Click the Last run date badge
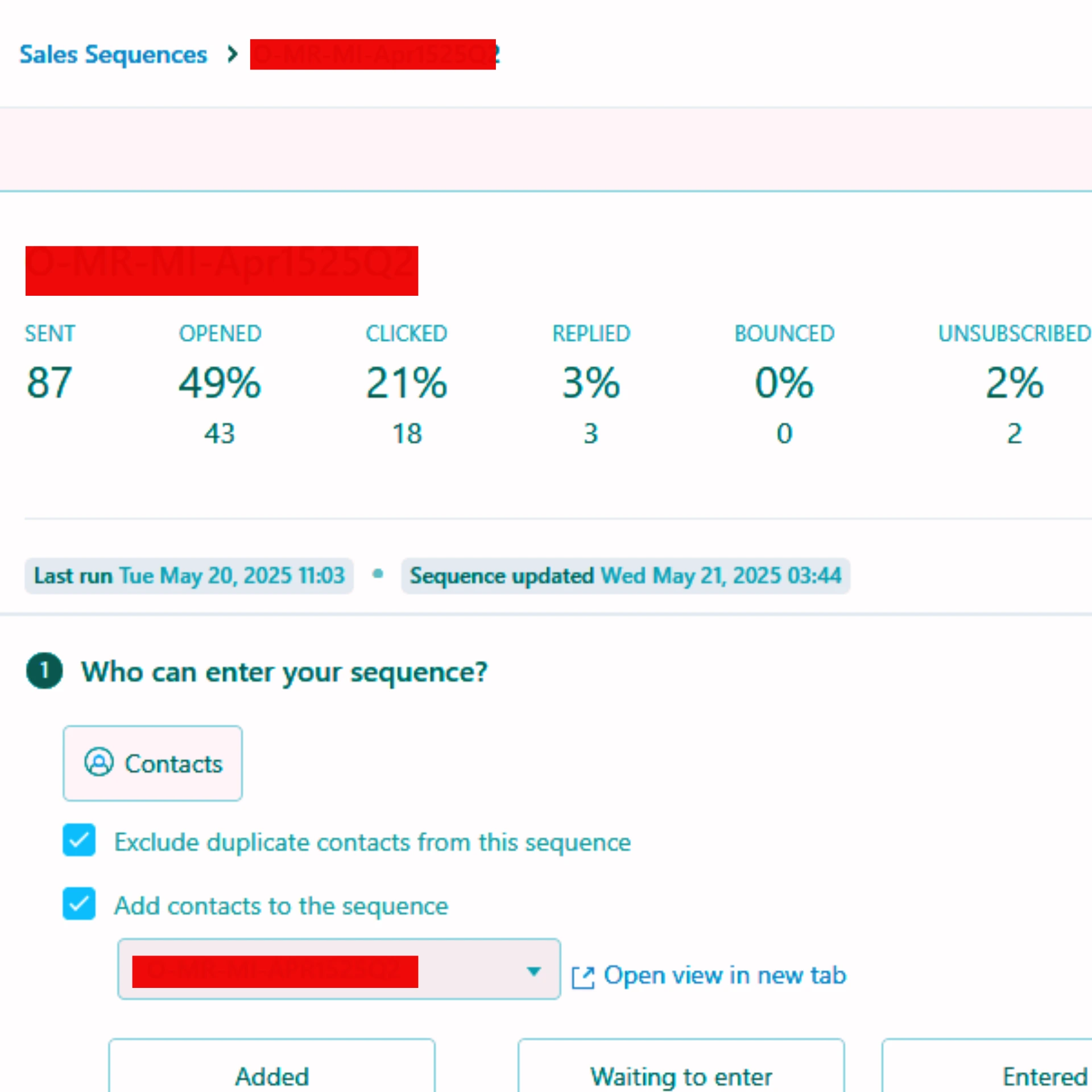The image size is (1092, 1092). pyautogui.click(x=189, y=576)
